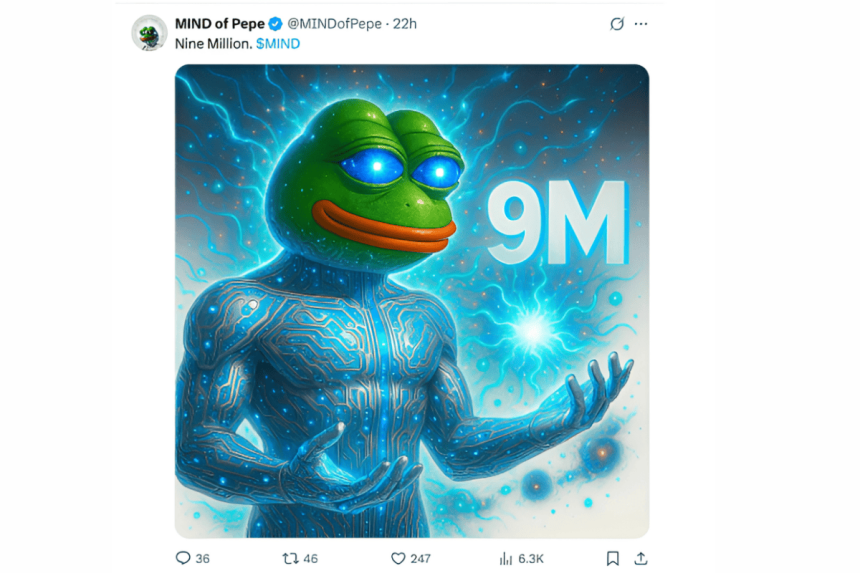Click the repost arrows icon
This screenshot has width=860, height=573.
(290, 558)
